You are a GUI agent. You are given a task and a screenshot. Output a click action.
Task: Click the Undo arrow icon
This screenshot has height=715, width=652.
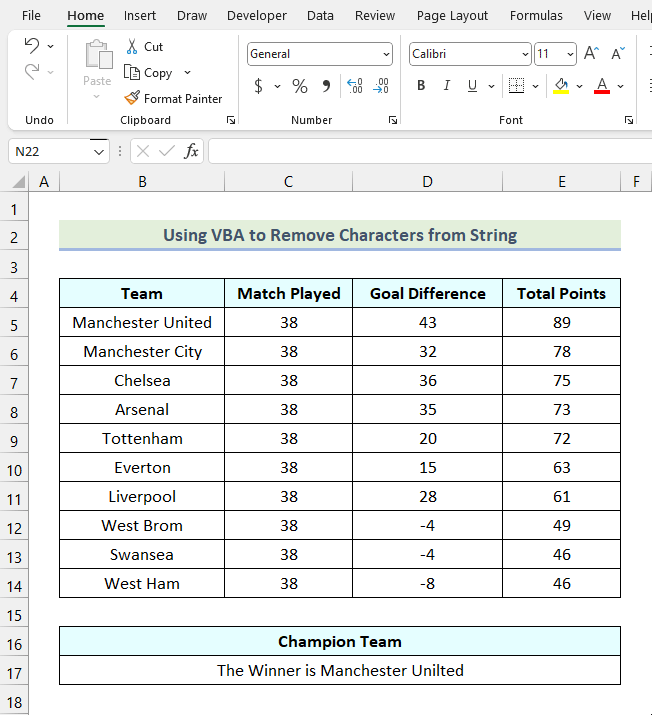click(31, 46)
